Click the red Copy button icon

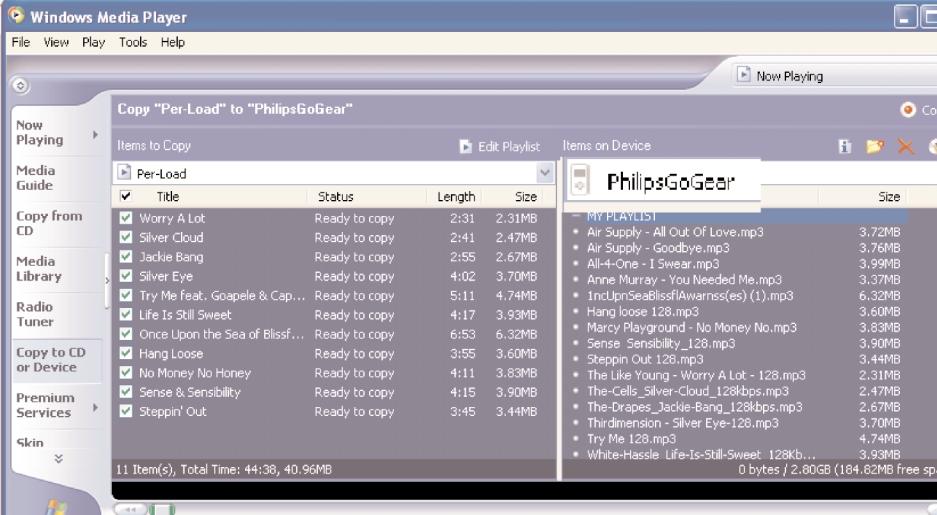point(908,110)
